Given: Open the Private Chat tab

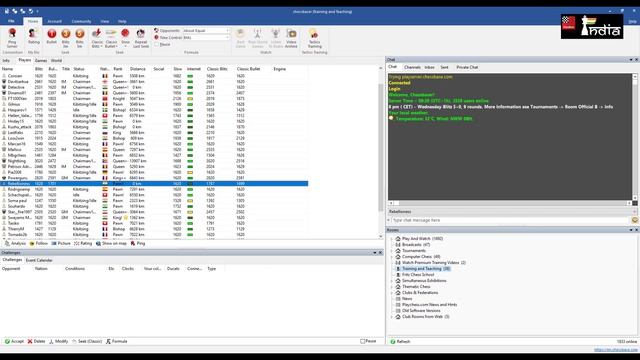Looking at the screenshot, I should 467,67.
